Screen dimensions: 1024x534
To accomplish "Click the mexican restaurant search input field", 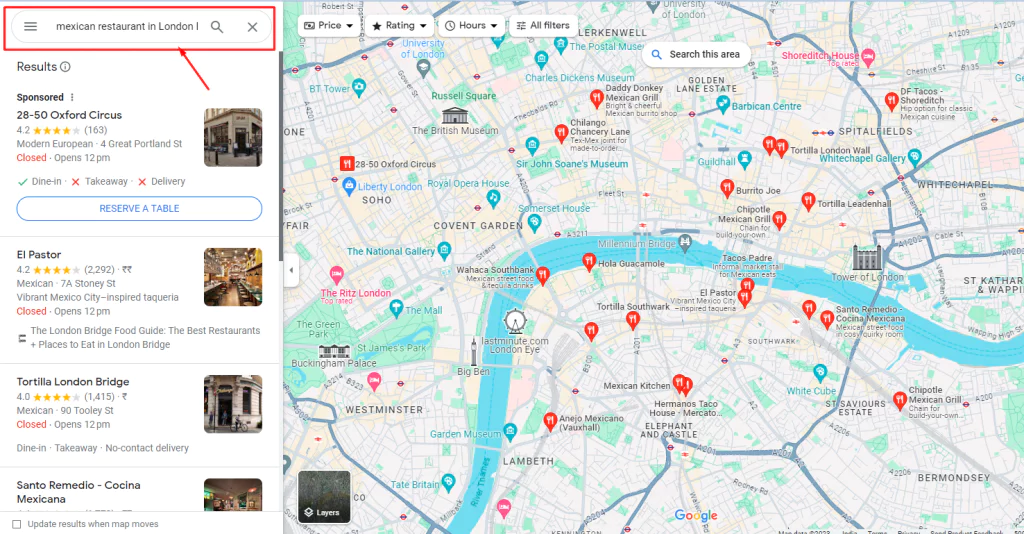I will pos(127,27).
